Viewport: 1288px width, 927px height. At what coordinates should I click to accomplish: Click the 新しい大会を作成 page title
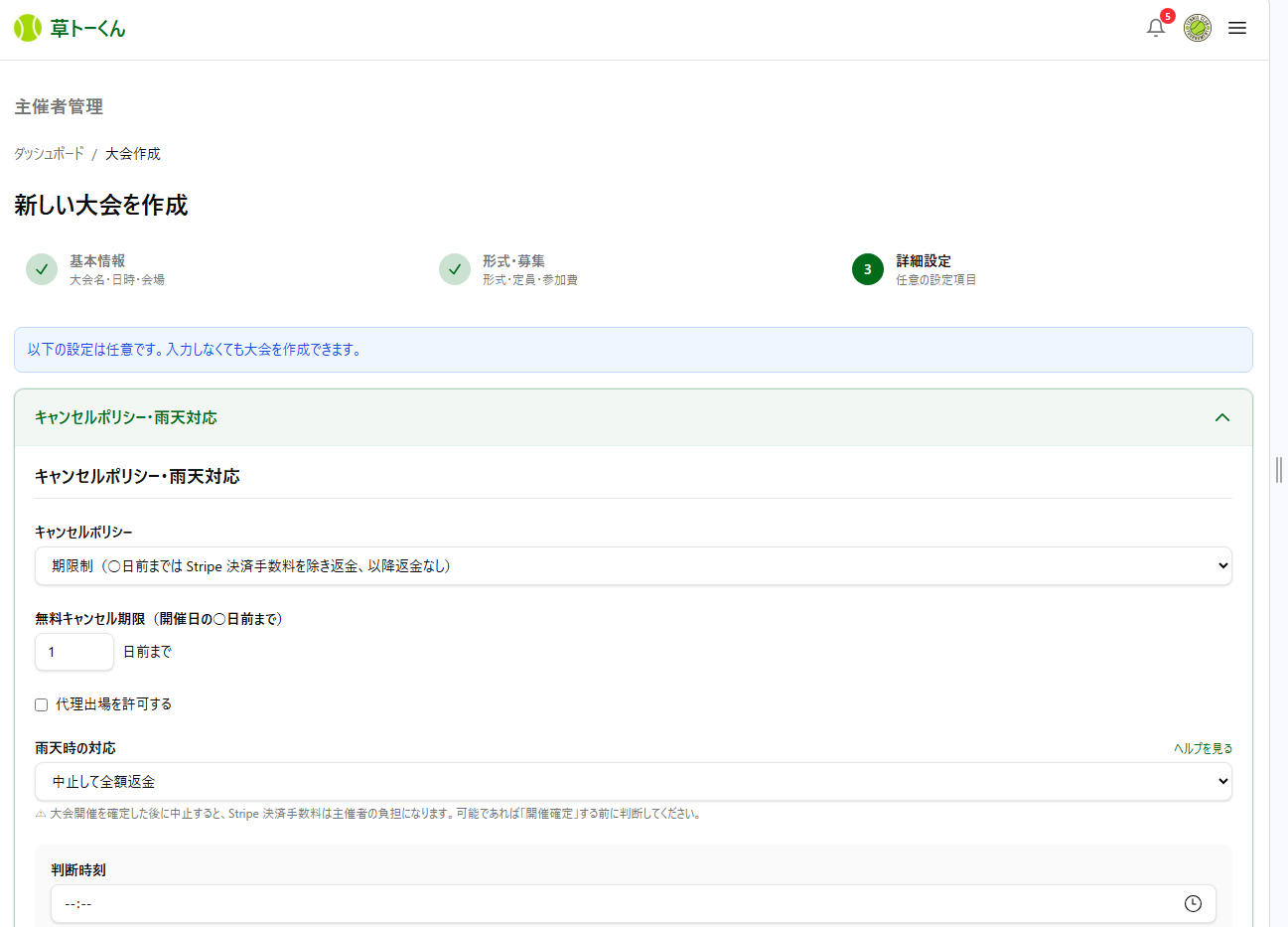101,205
